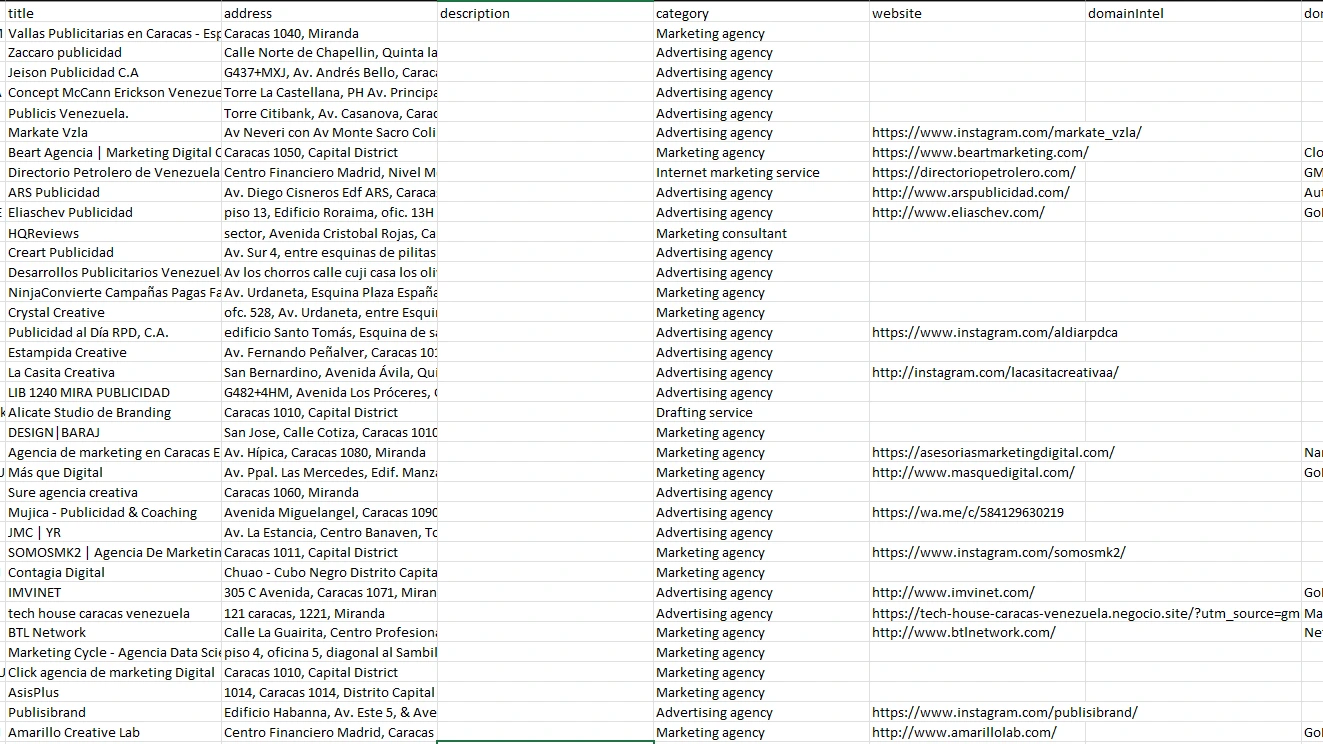
Task: Click the 'Drafting service' category cell
Action: point(761,413)
